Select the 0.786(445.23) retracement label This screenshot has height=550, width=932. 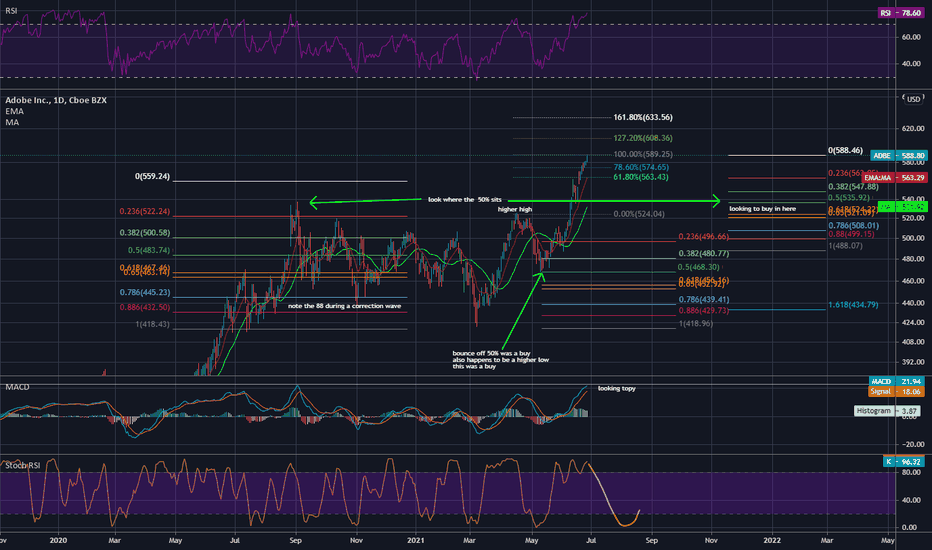tap(144, 293)
